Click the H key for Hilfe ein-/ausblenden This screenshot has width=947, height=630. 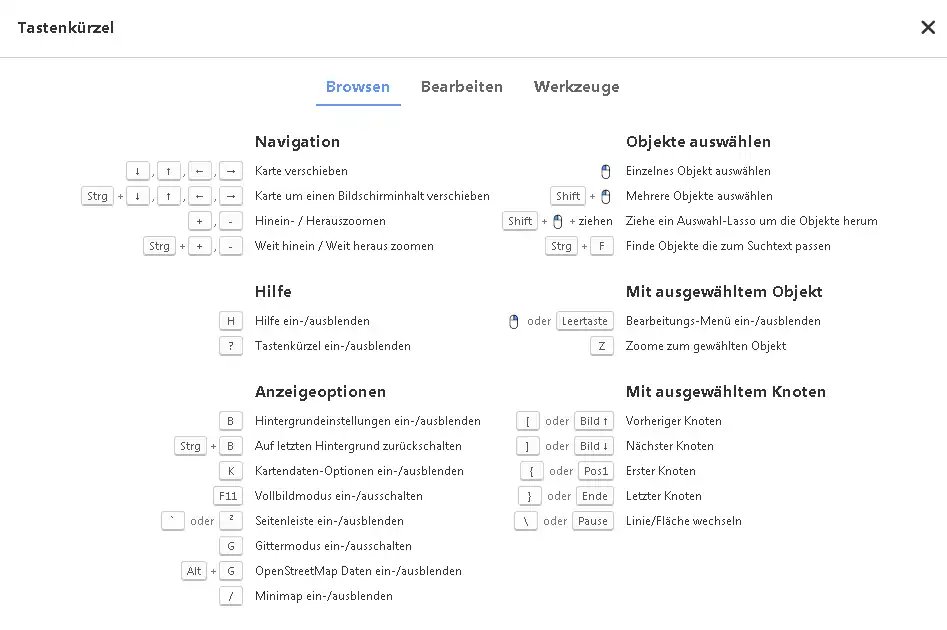point(231,321)
